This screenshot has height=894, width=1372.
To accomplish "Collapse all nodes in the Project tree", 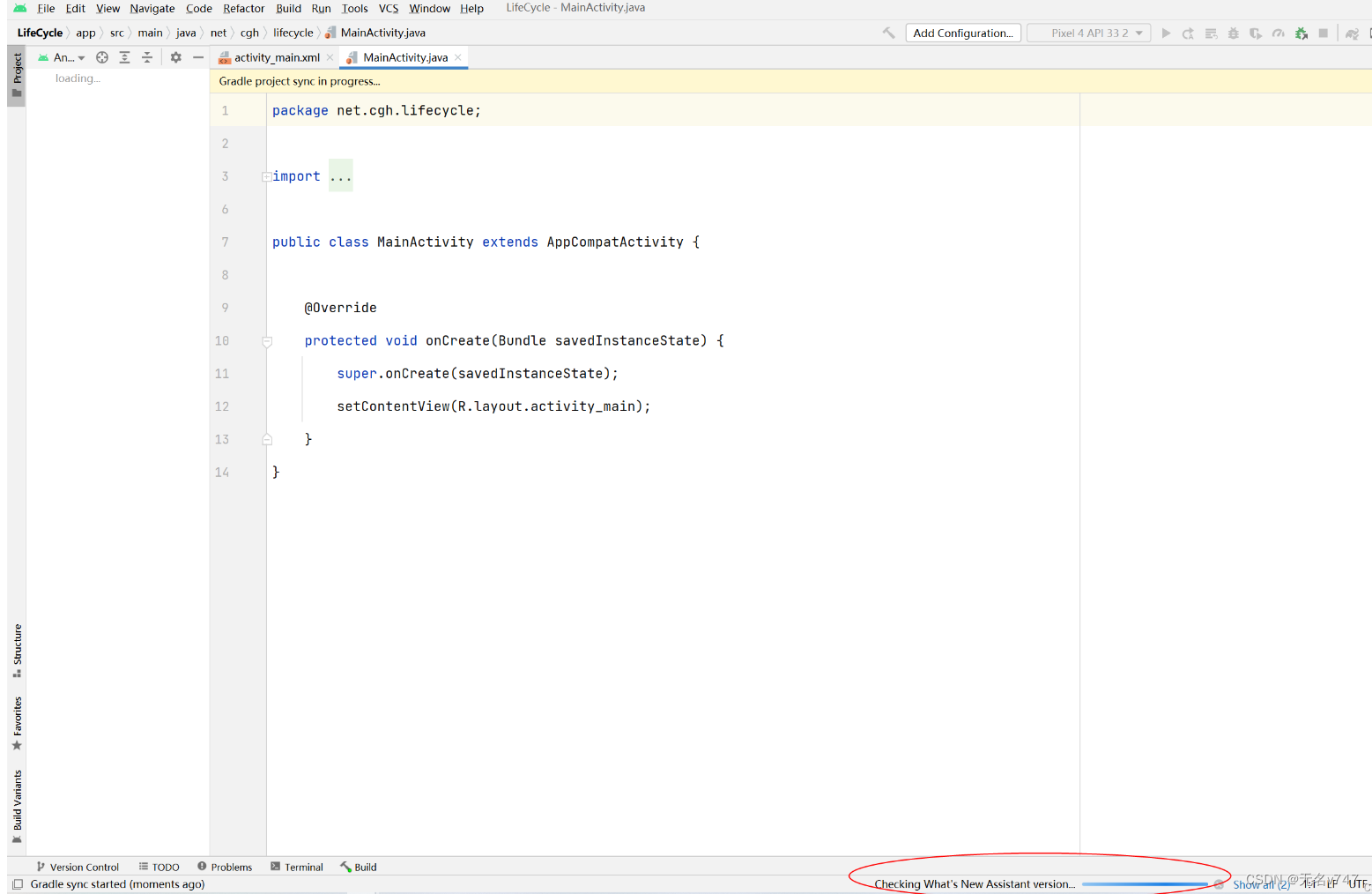I will (146, 57).
